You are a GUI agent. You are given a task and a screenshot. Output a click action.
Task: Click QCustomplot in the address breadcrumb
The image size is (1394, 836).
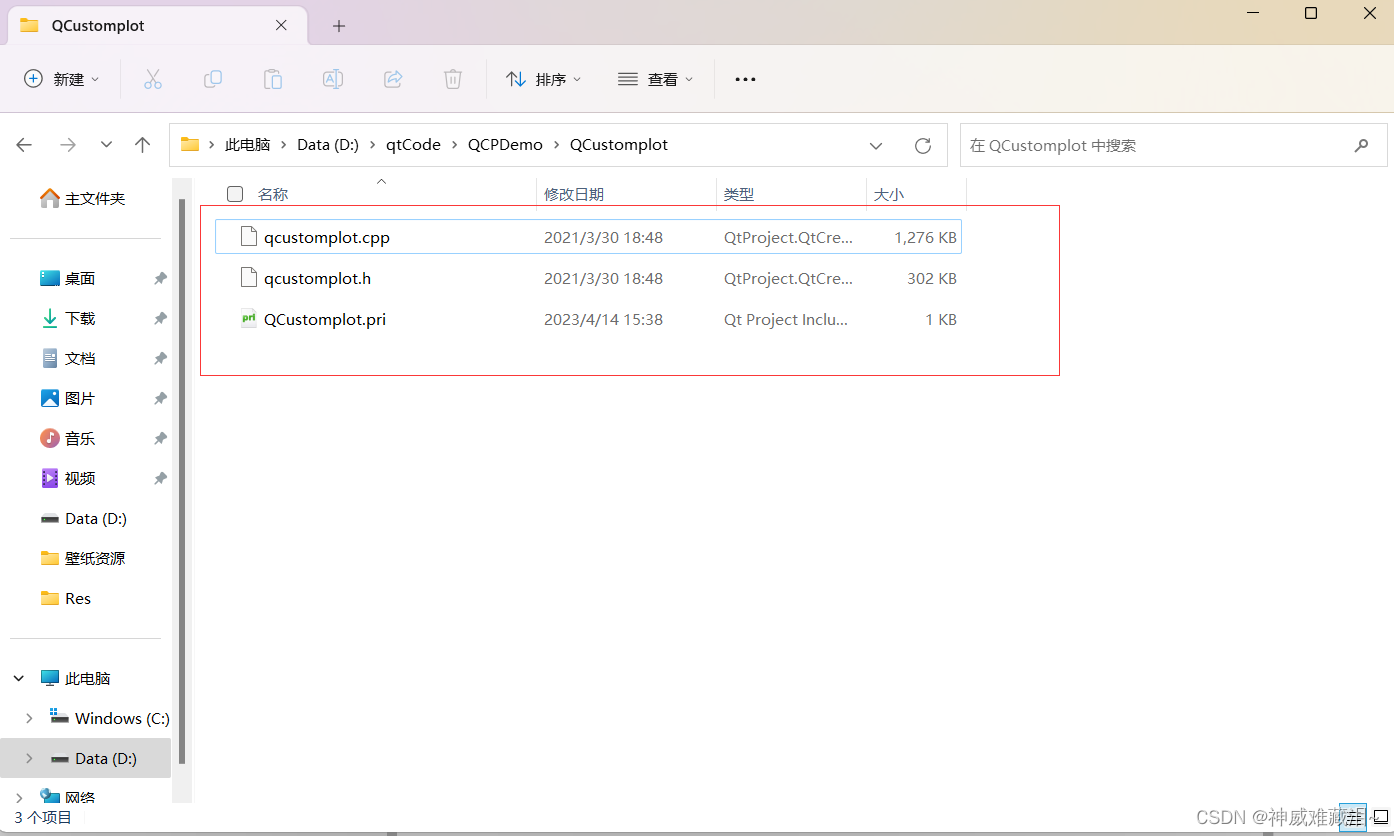(619, 145)
